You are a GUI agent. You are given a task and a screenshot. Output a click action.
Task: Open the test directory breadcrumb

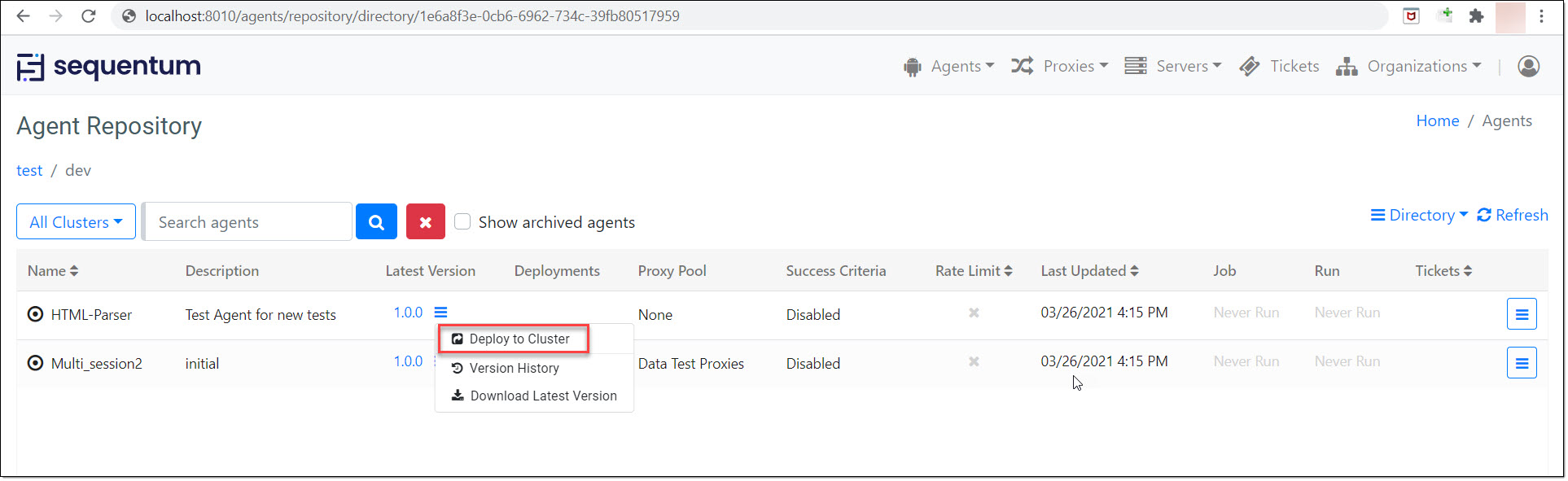(x=29, y=170)
